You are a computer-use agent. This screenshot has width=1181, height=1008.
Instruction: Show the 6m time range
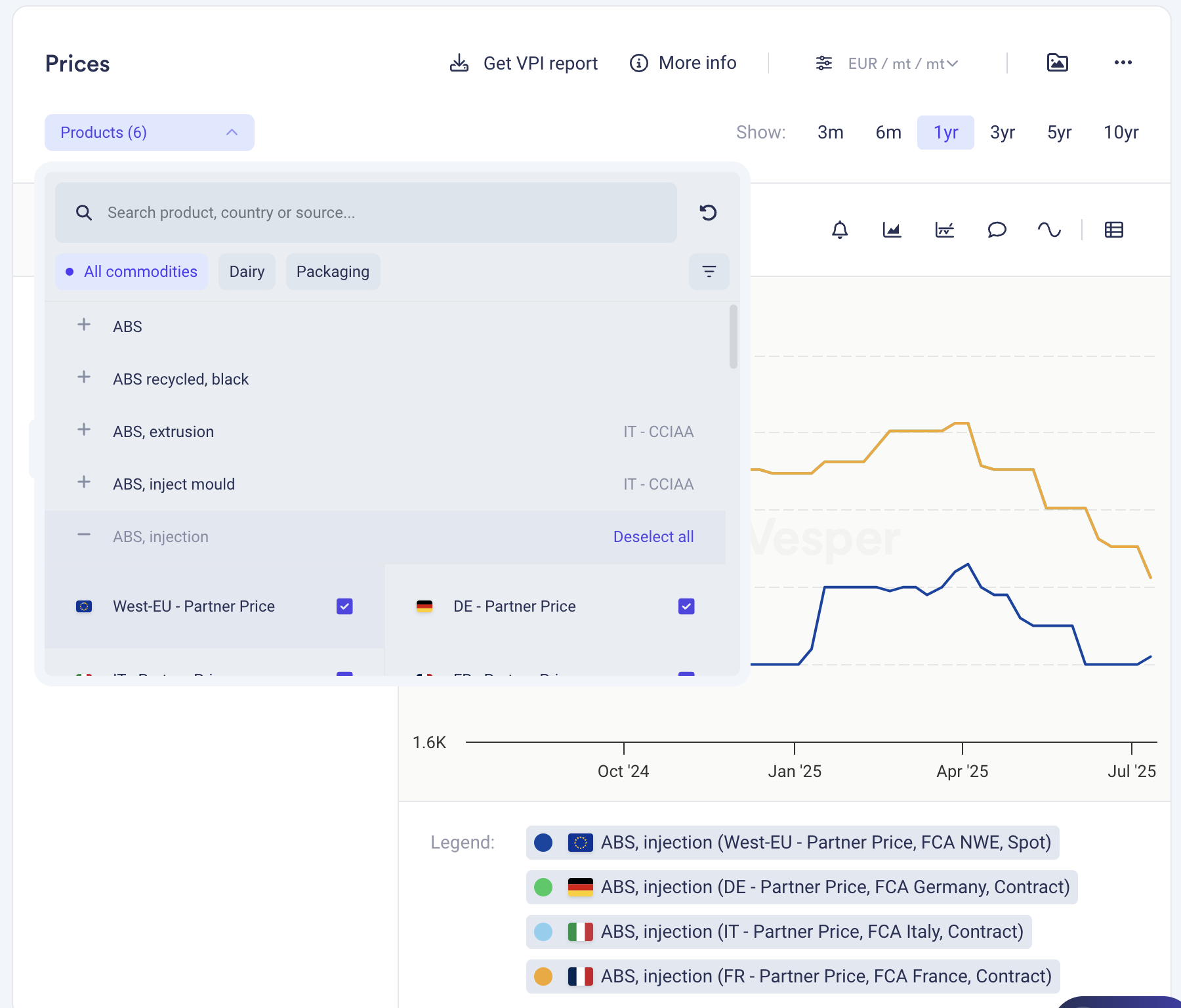pos(888,133)
